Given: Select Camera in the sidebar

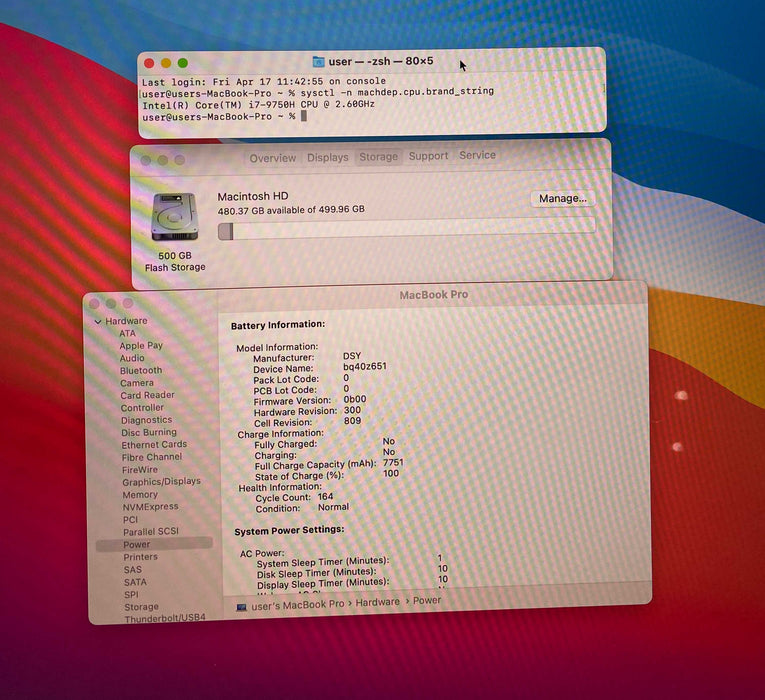Looking at the screenshot, I should [x=137, y=383].
